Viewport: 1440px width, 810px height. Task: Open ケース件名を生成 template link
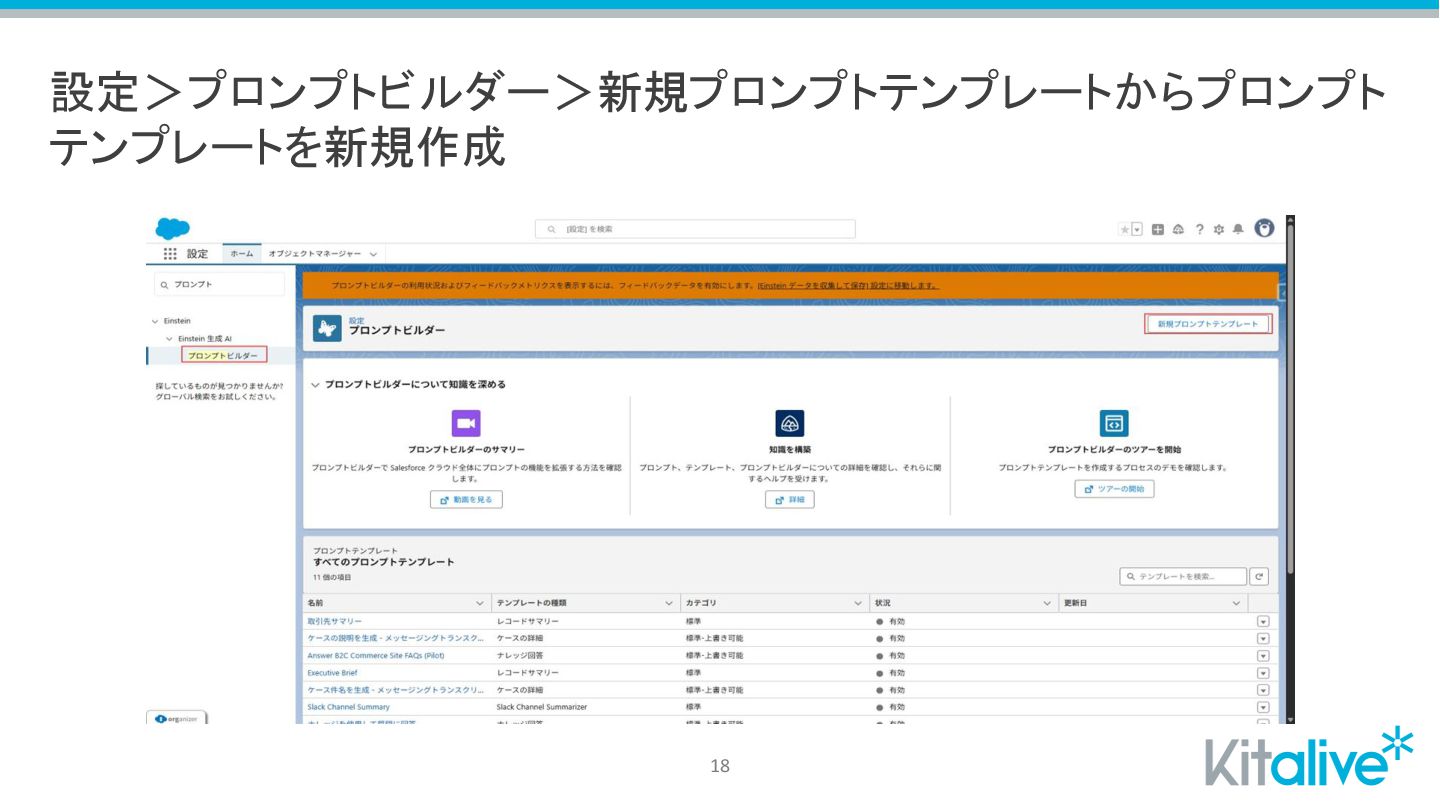point(396,689)
